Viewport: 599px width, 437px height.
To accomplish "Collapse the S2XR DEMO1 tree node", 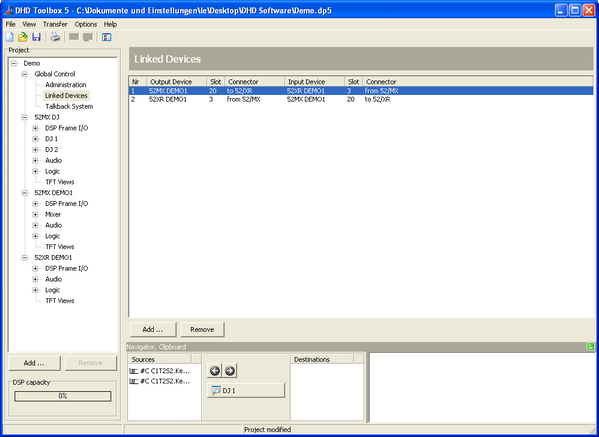I will tap(25, 258).
